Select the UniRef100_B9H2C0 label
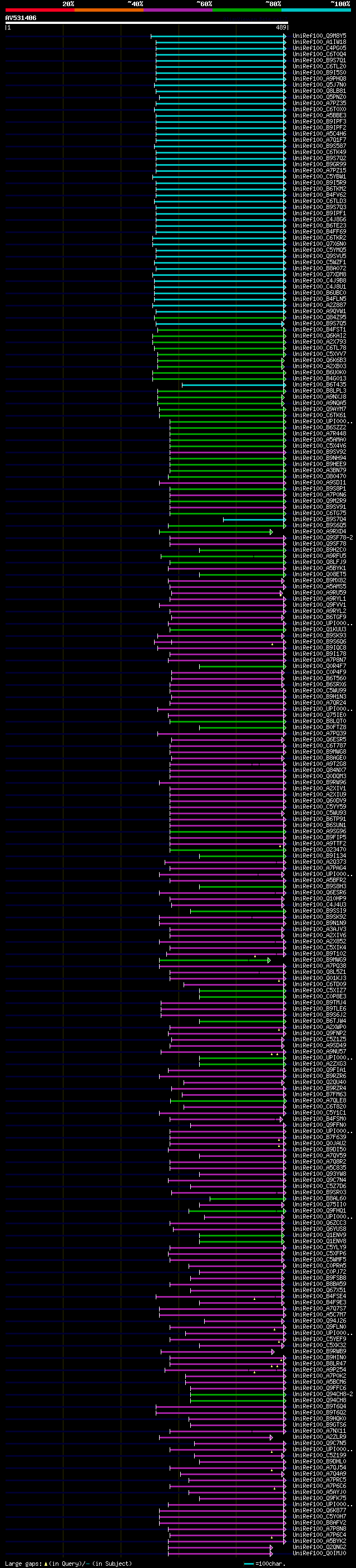The height and width of the screenshot is (1568, 356). [319, 550]
